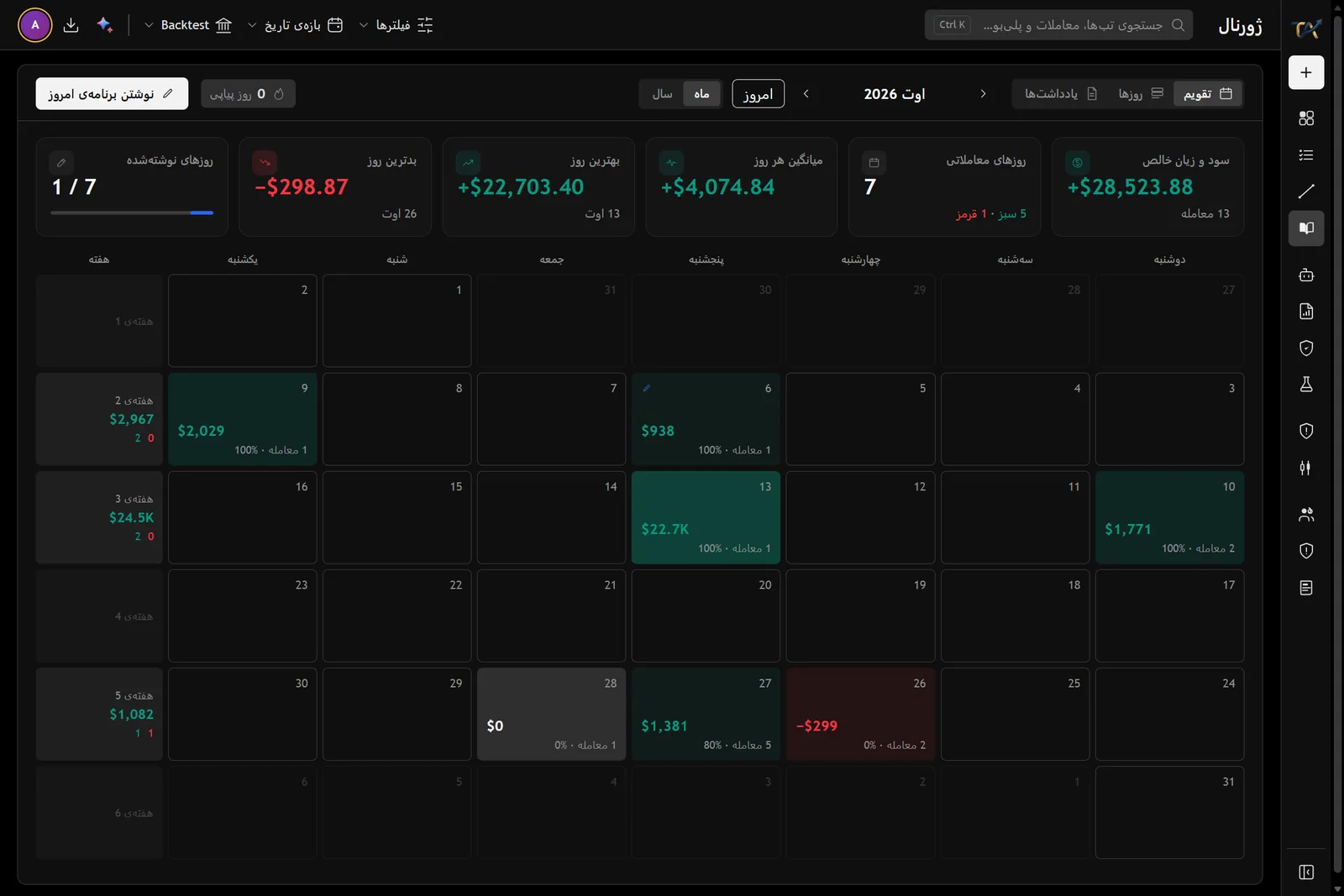Select the یادداشت‌ها notes tab
Image resolution: width=1344 pixels, height=896 pixels.
pos(1061,94)
